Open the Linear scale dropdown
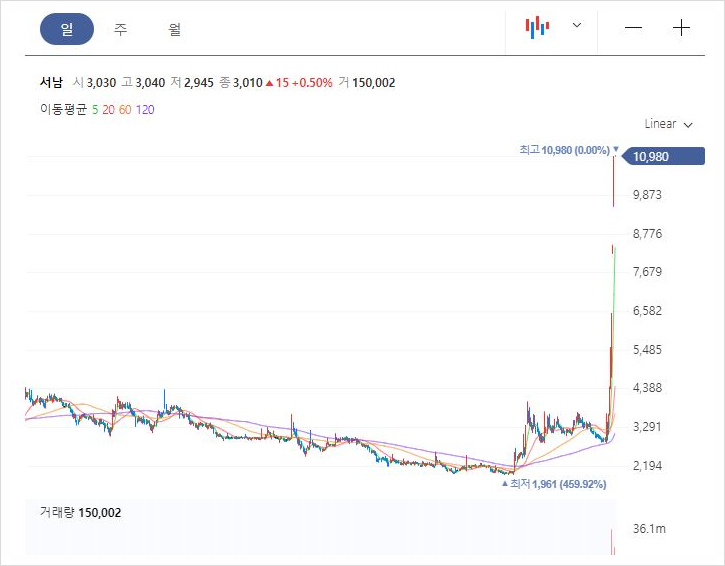 click(668, 124)
